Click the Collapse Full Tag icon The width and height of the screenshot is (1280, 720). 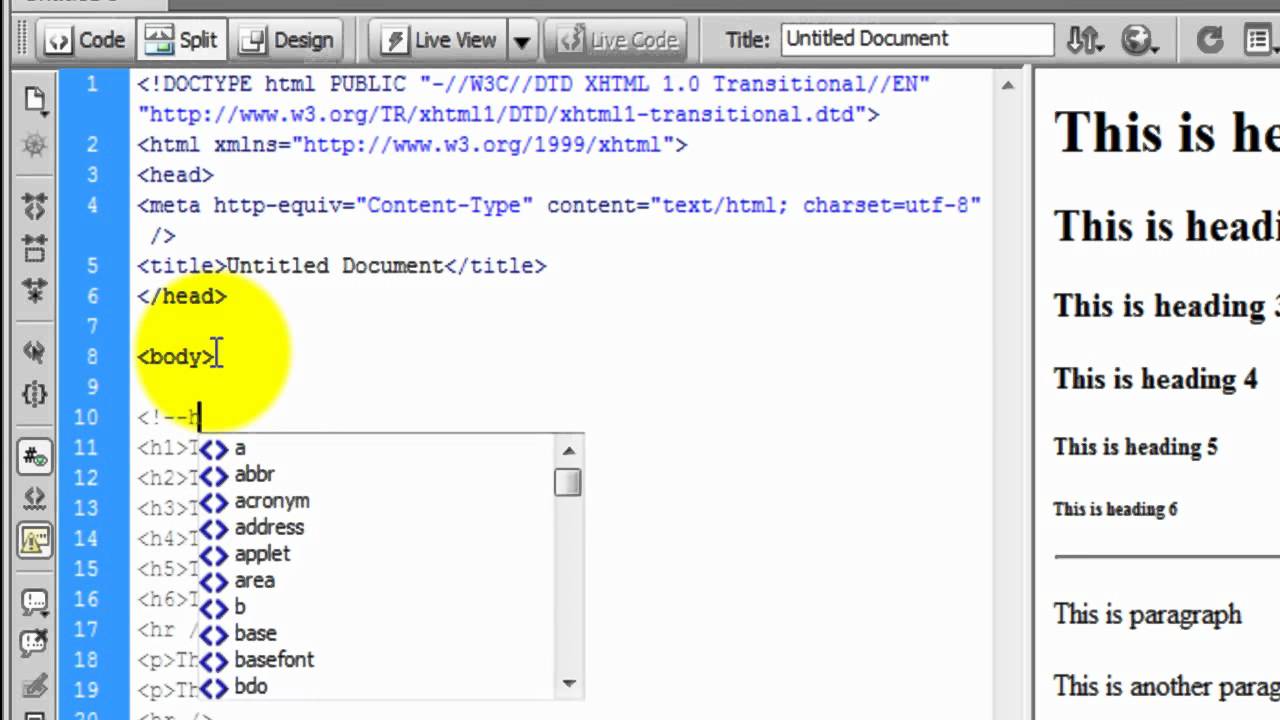(x=35, y=206)
